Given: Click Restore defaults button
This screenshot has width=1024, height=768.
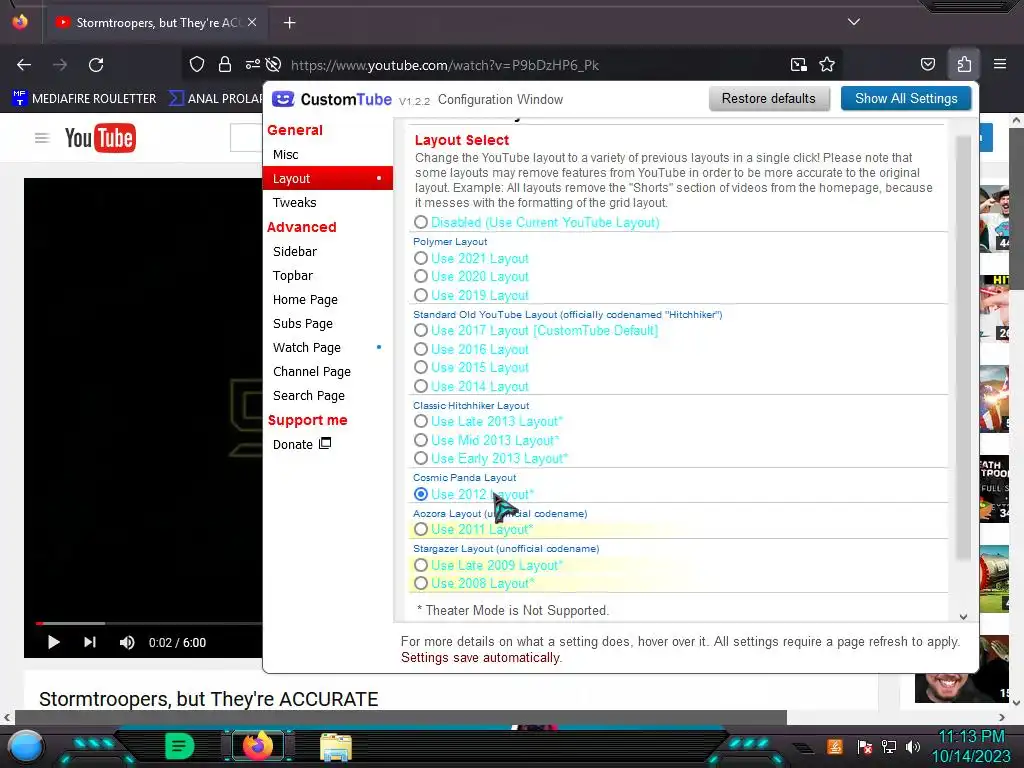Looking at the screenshot, I should pos(769,99).
